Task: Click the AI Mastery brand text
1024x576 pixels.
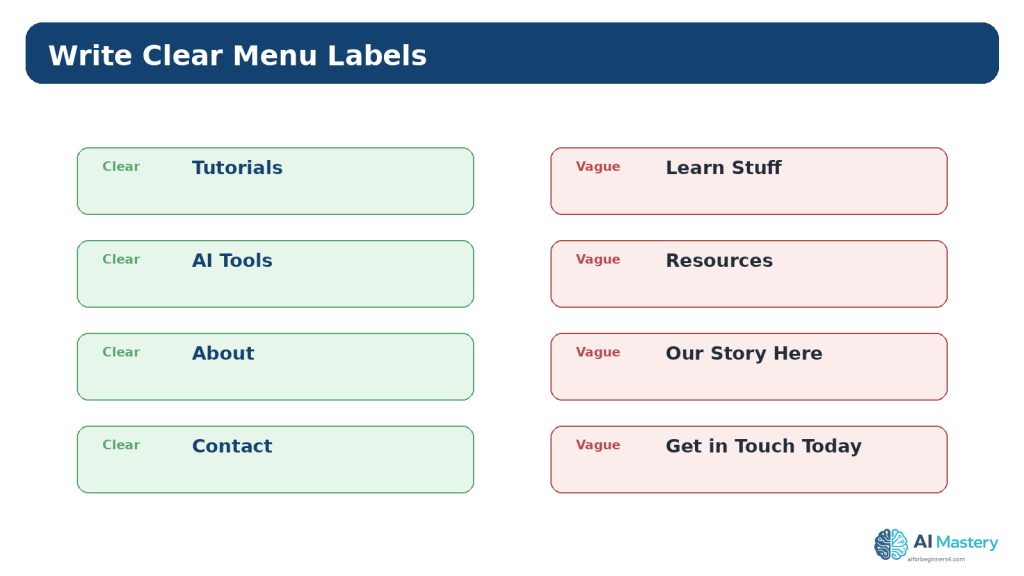Action: pyautogui.click(x=955, y=542)
